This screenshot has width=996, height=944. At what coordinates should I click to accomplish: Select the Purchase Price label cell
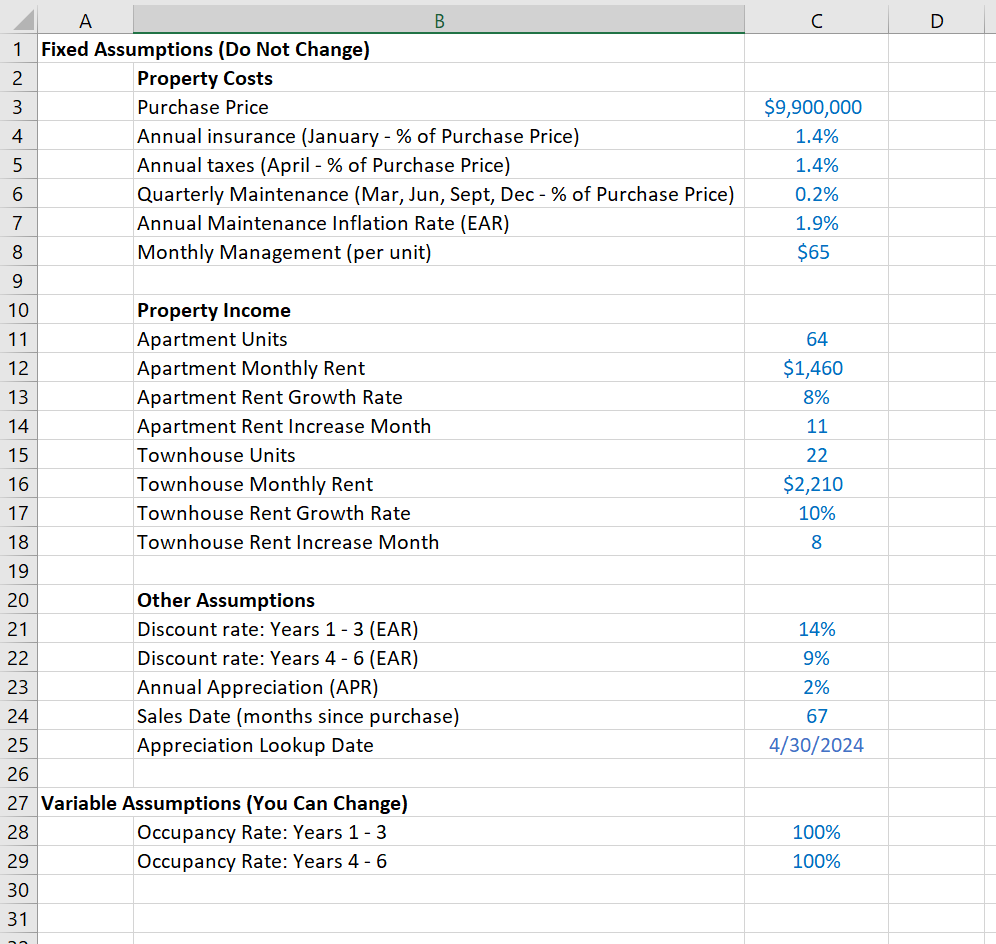(x=439, y=107)
